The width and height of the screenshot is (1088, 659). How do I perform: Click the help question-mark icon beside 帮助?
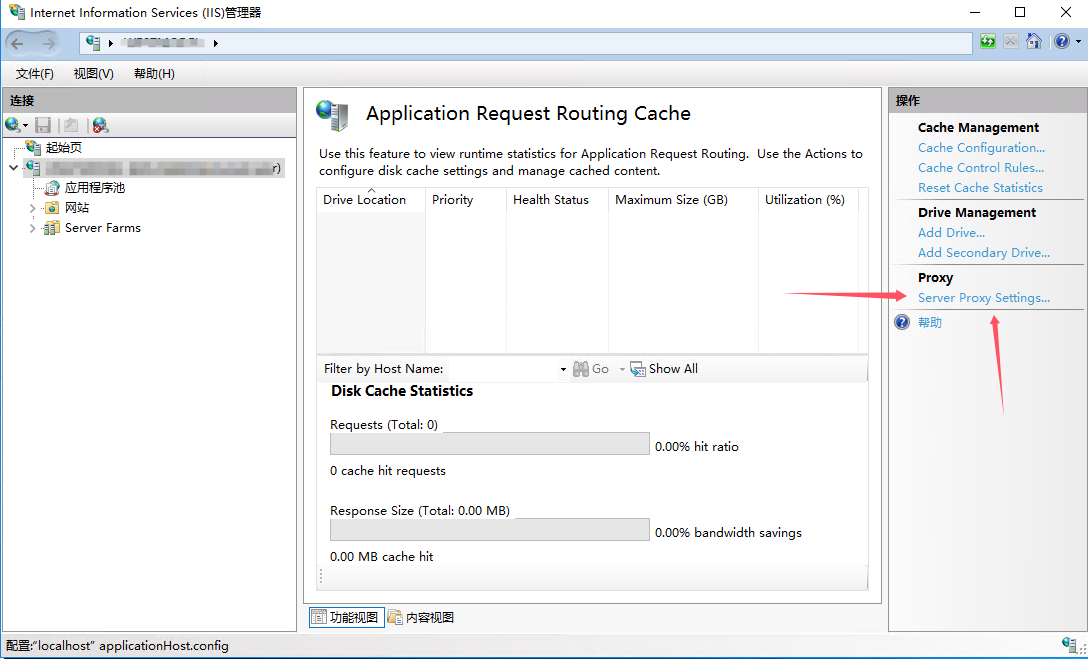903,322
